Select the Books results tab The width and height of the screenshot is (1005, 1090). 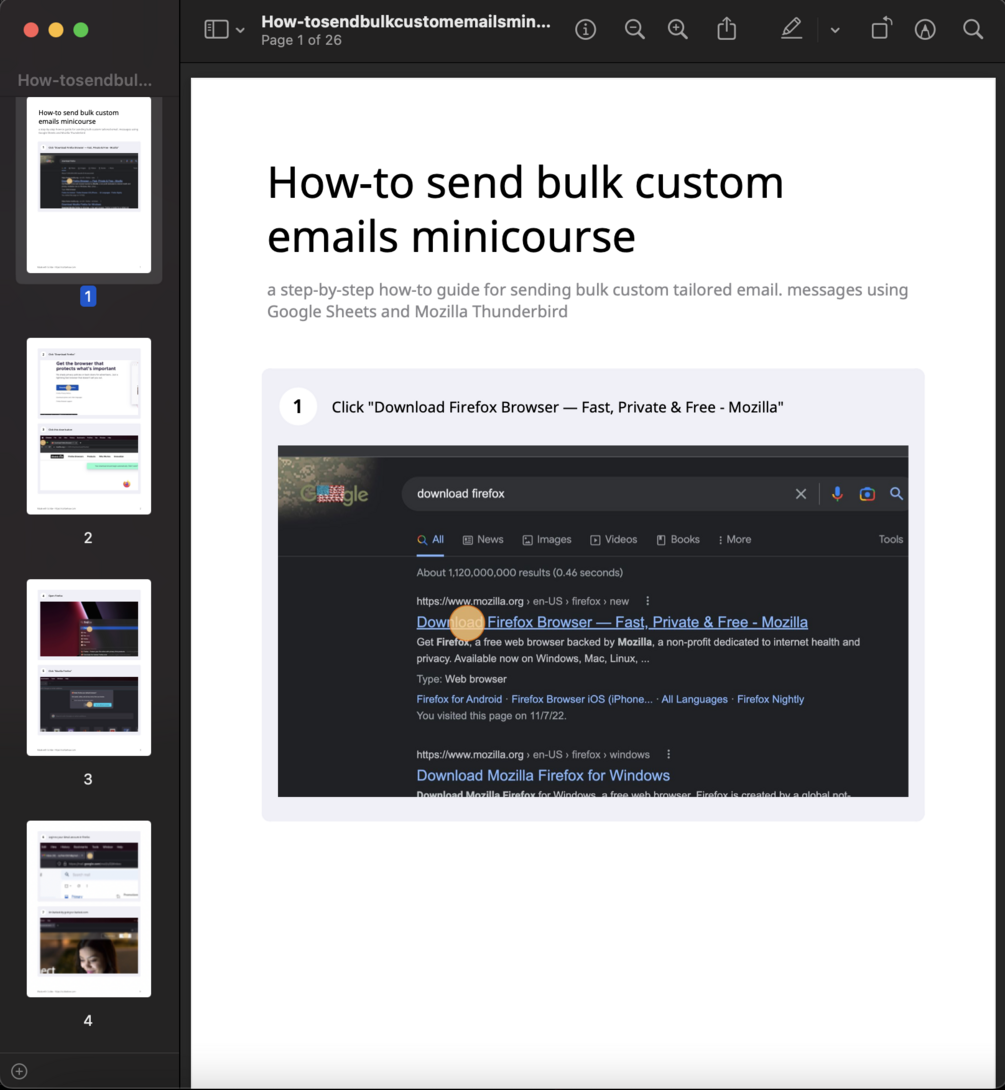pos(678,539)
